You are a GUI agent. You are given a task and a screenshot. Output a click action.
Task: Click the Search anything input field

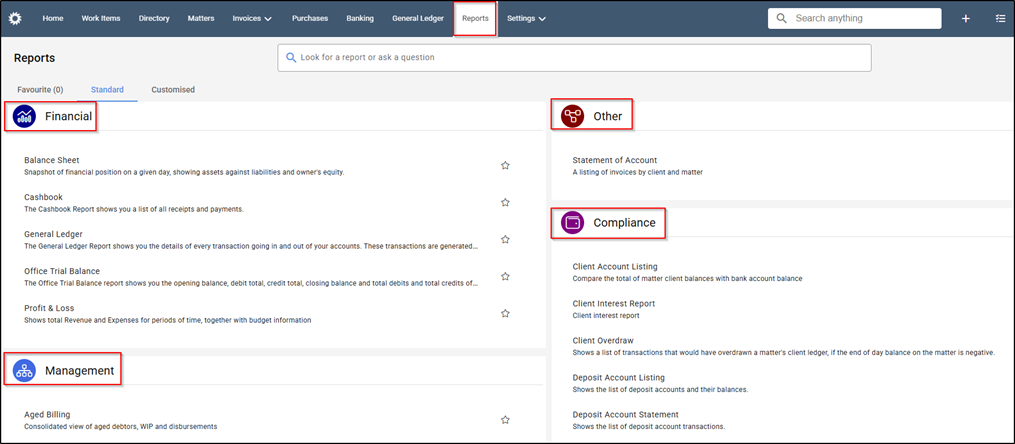tap(854, 18)
